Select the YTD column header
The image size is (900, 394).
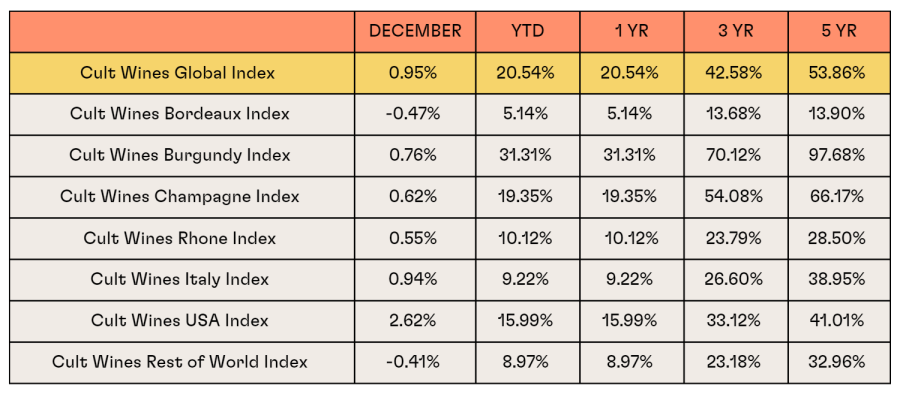(x=527, y=32)
